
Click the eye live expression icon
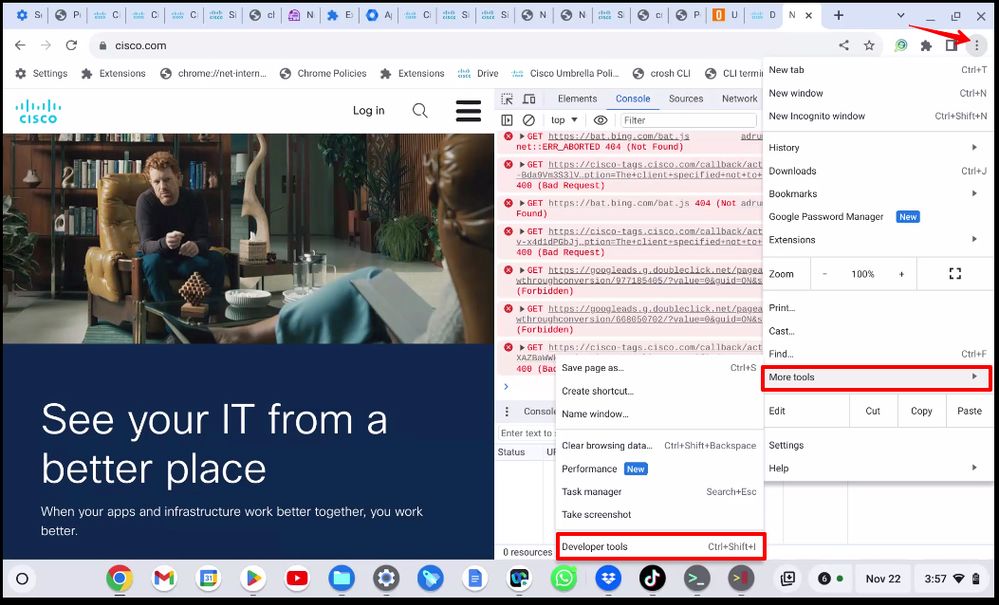pos(601,120)
